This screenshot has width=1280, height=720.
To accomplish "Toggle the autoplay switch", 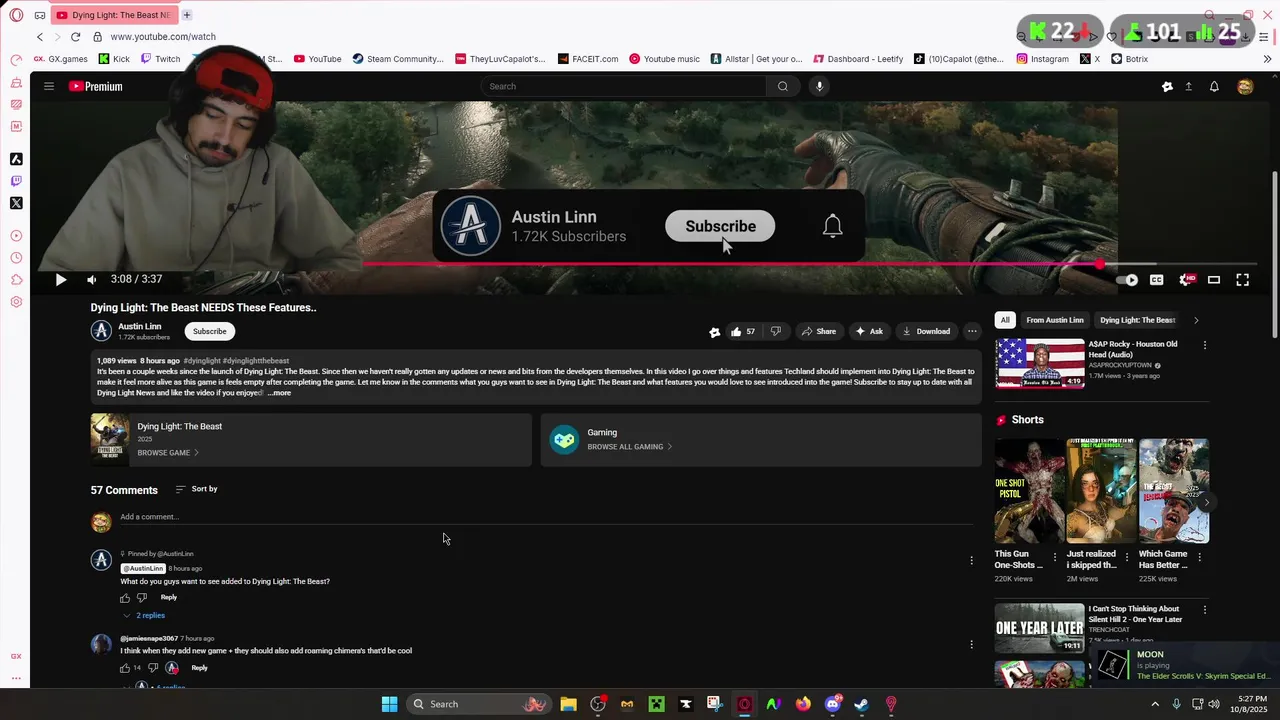I will 1127,280.
